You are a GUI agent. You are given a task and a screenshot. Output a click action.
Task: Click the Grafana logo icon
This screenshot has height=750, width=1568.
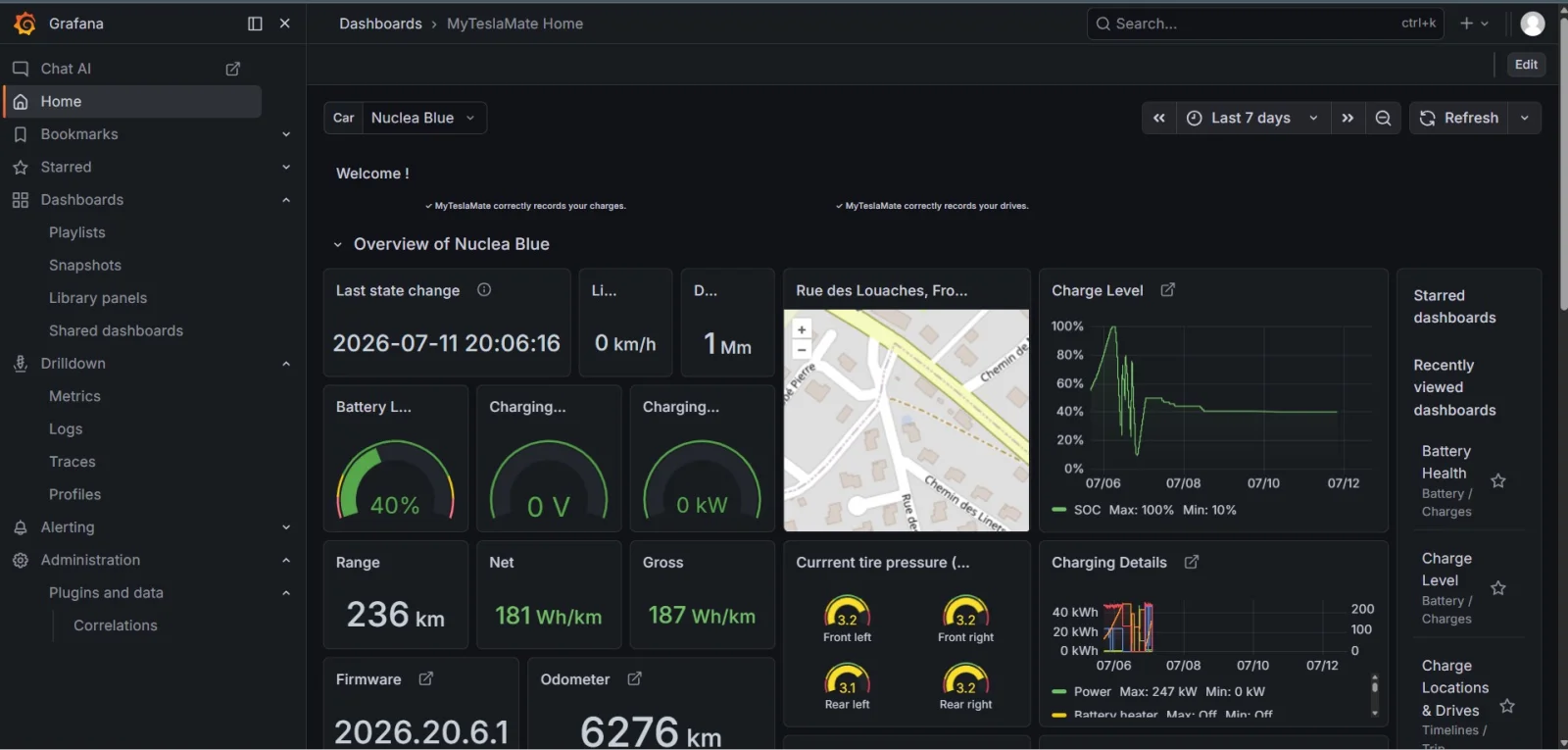[x=25, y=24]
